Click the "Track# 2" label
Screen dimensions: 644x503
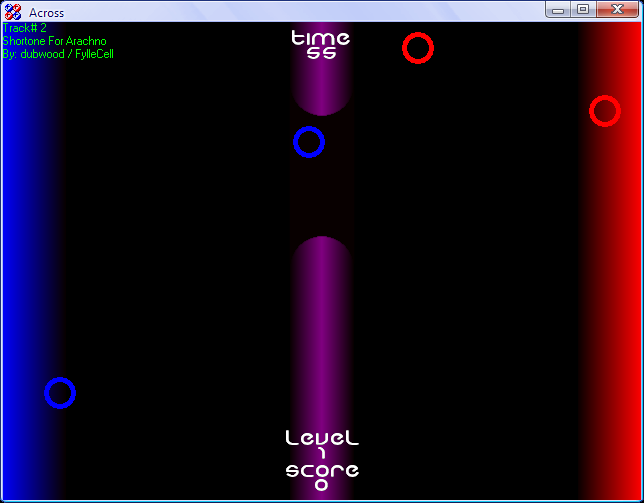(x=25, y=29)
